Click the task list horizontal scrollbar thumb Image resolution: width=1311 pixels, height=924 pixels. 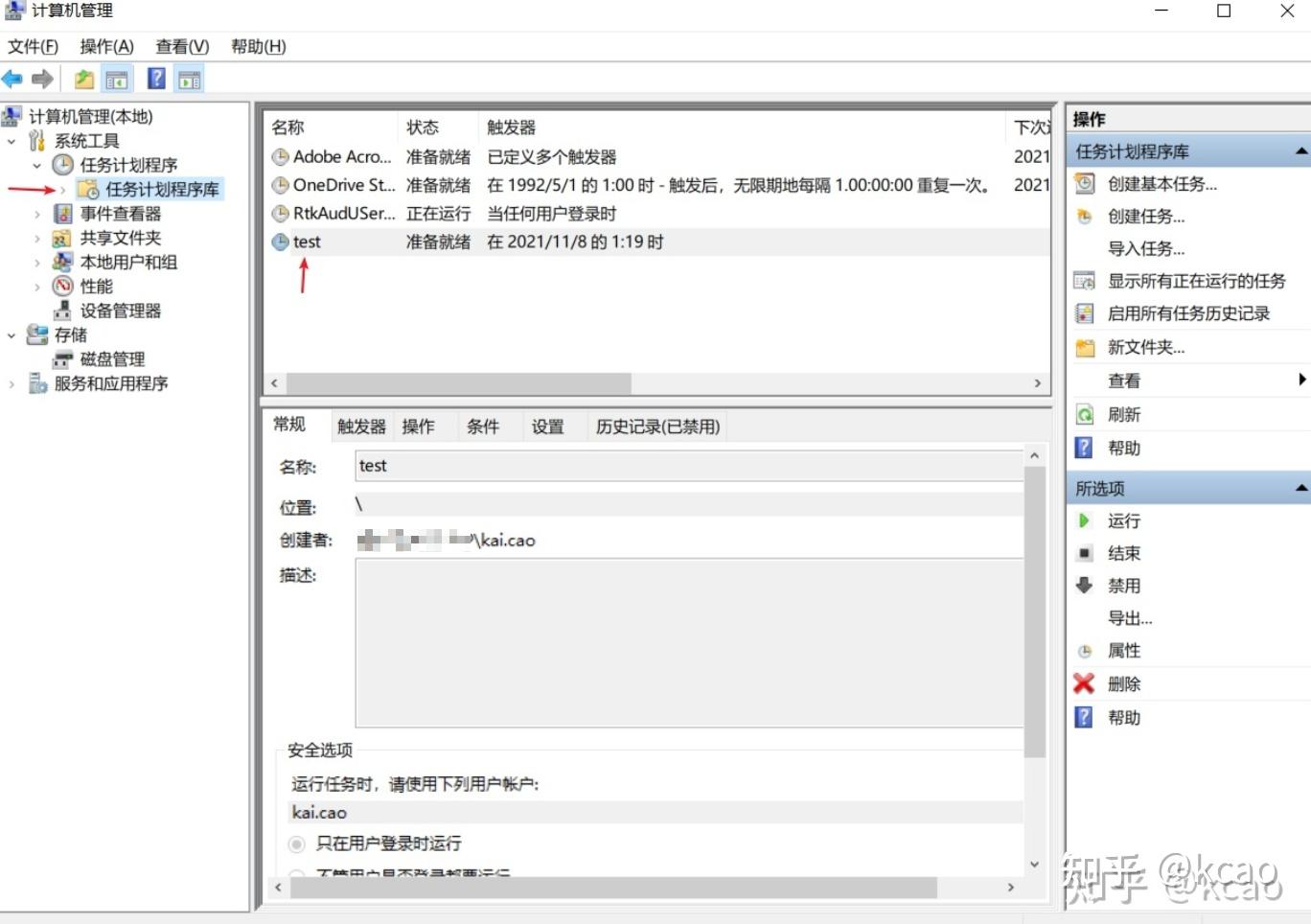459,383
